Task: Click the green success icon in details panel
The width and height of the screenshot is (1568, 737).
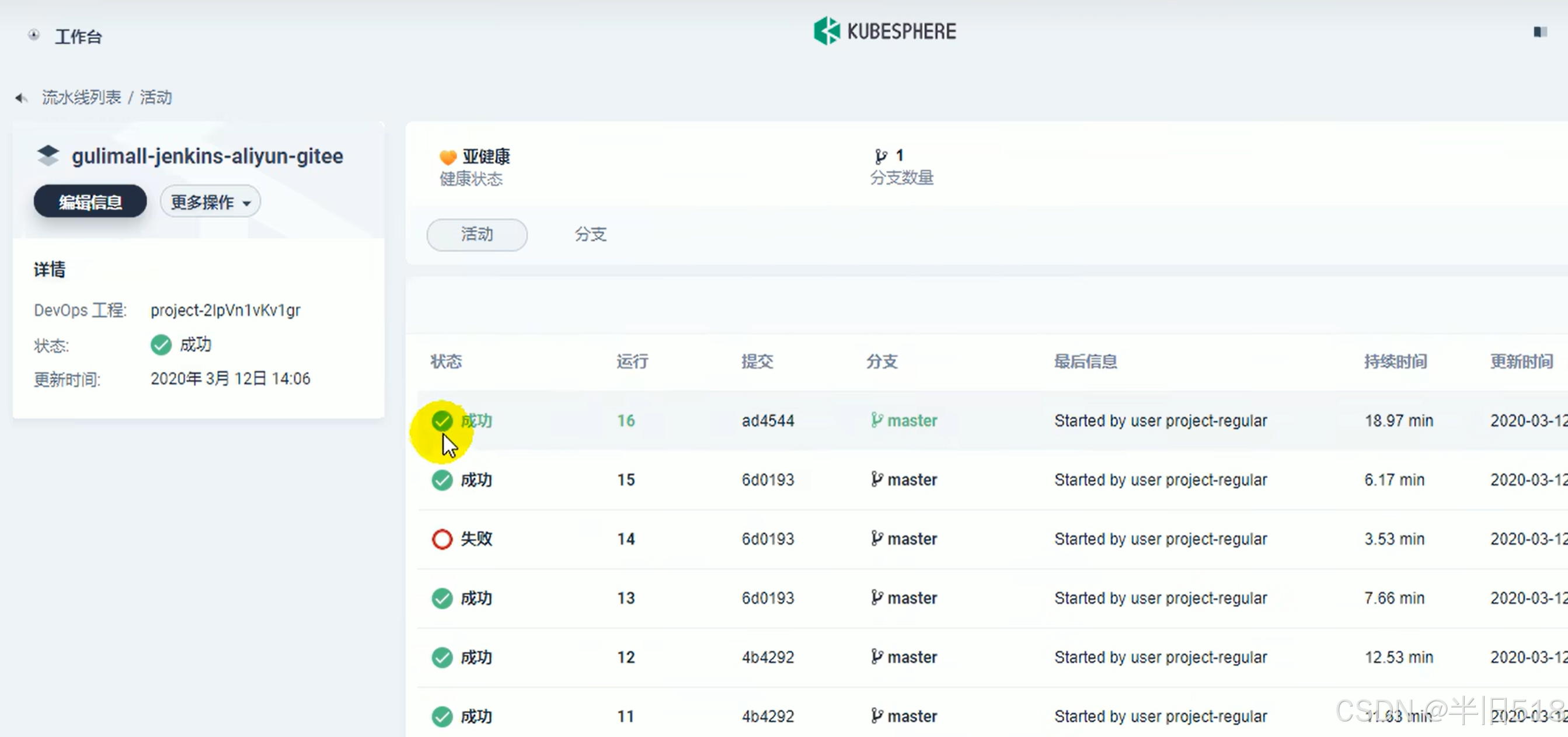Action: tap(161, 345)
